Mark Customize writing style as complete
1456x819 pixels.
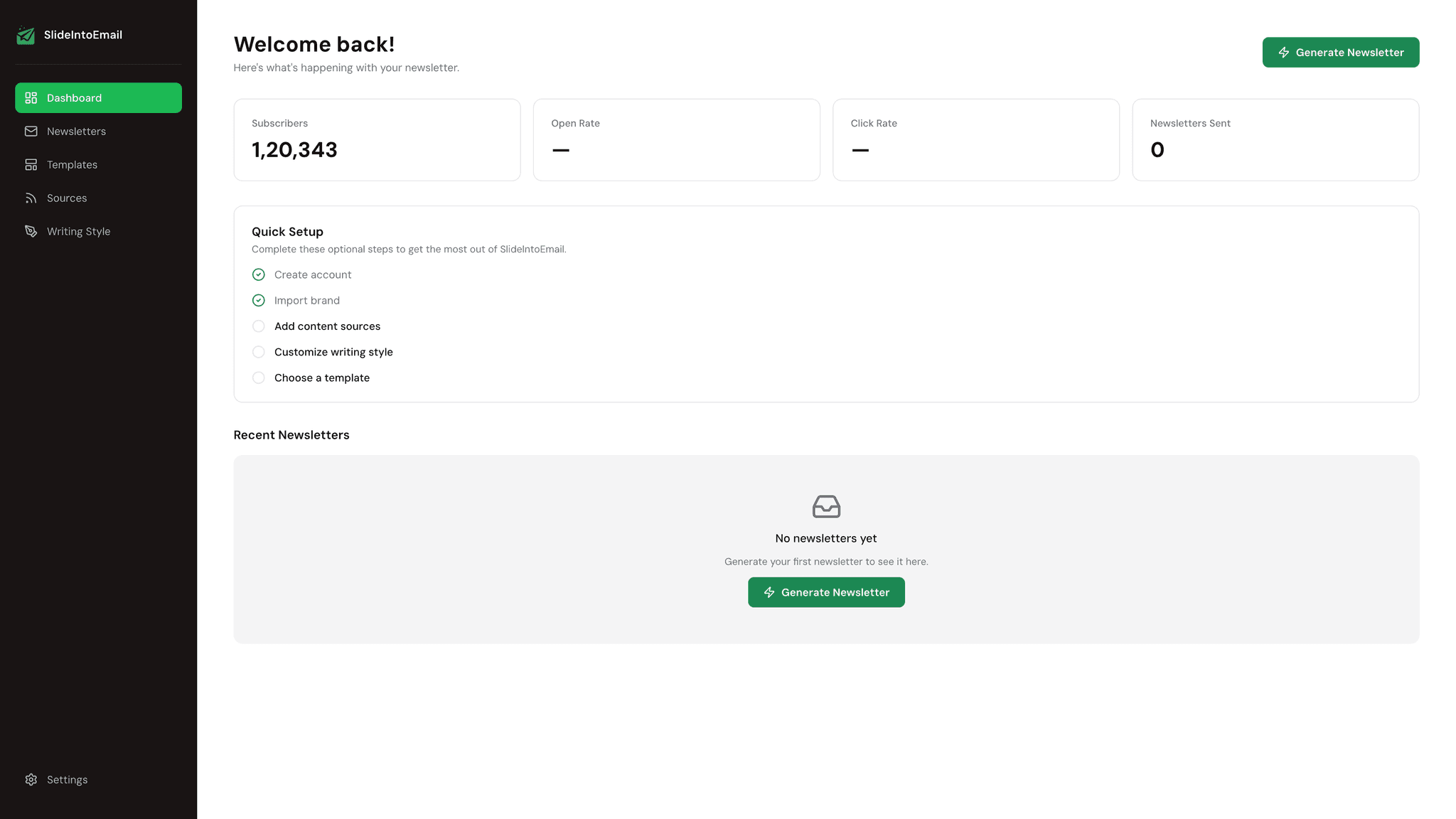258,352
